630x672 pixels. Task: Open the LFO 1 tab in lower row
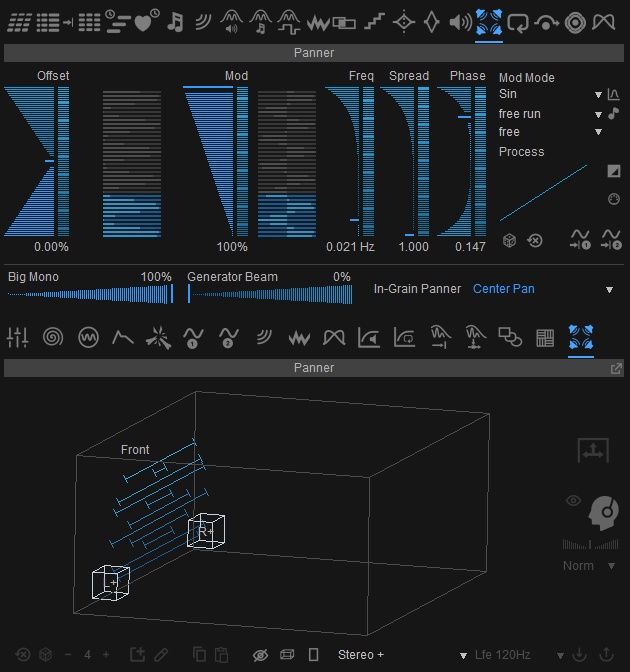[193, 338]
